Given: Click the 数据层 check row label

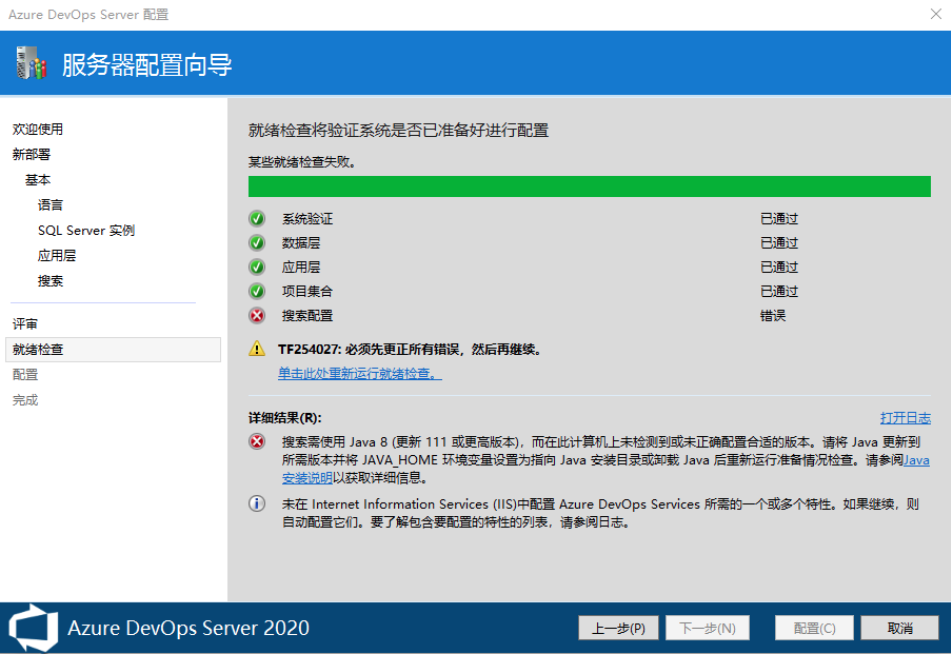Looking at the screenshot, I should point(301,243).
